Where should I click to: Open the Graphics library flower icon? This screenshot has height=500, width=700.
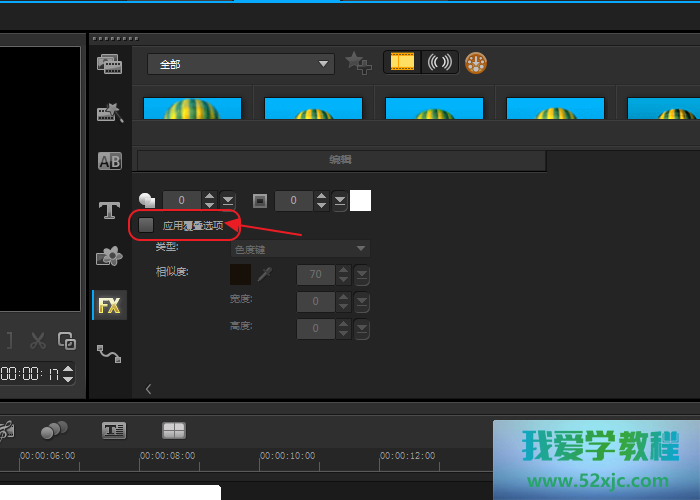coord(109,257)
